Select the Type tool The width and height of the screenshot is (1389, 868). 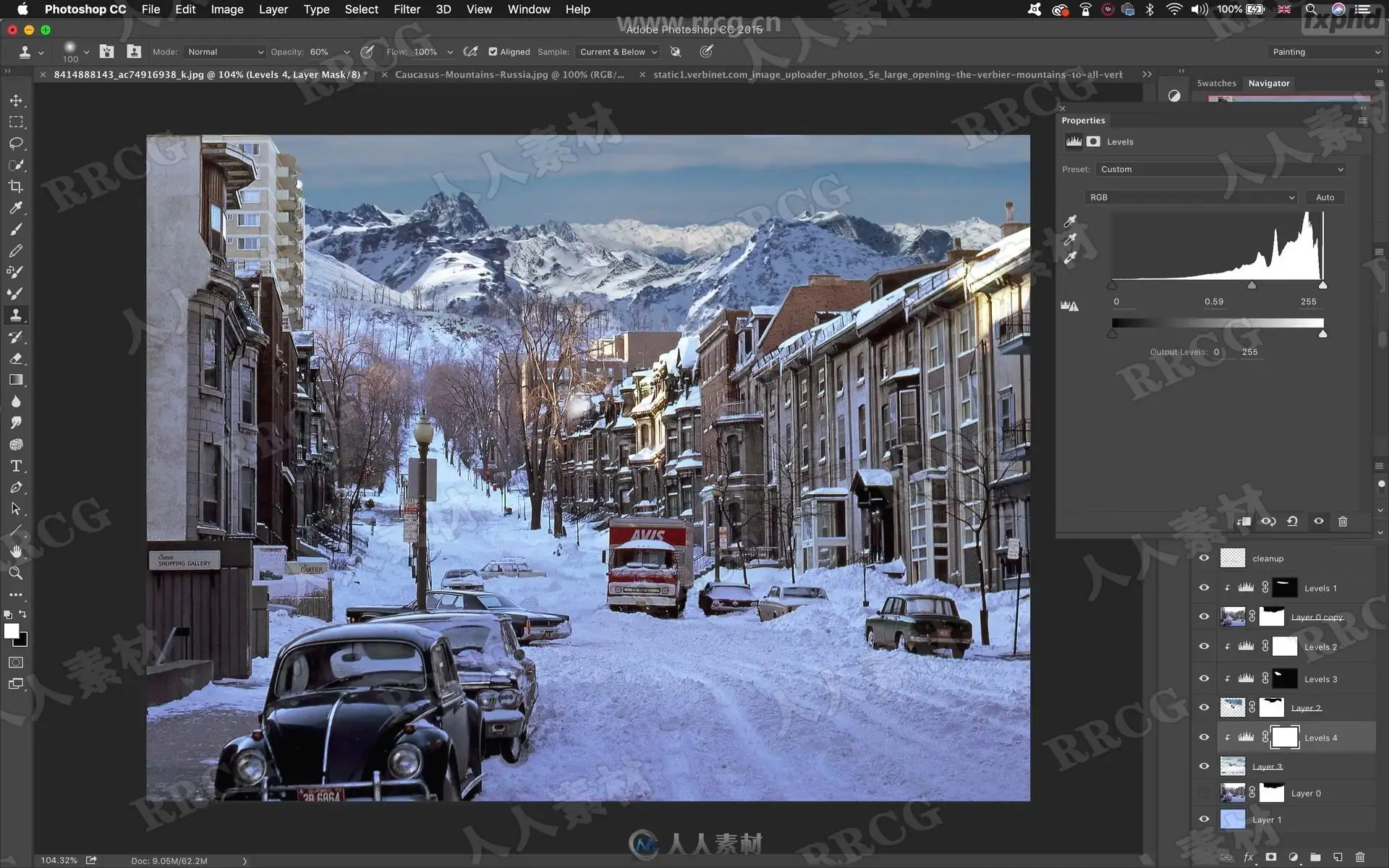[16, 466]
